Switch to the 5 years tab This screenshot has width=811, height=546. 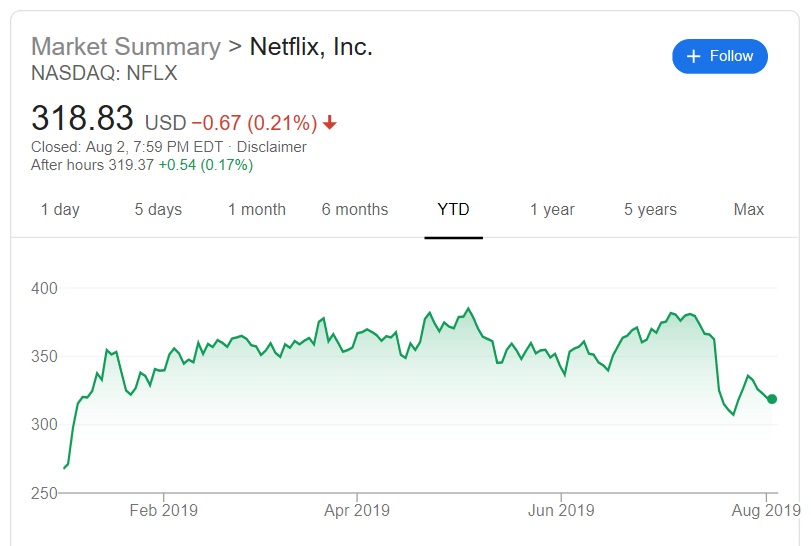click(x=650, y=209)
